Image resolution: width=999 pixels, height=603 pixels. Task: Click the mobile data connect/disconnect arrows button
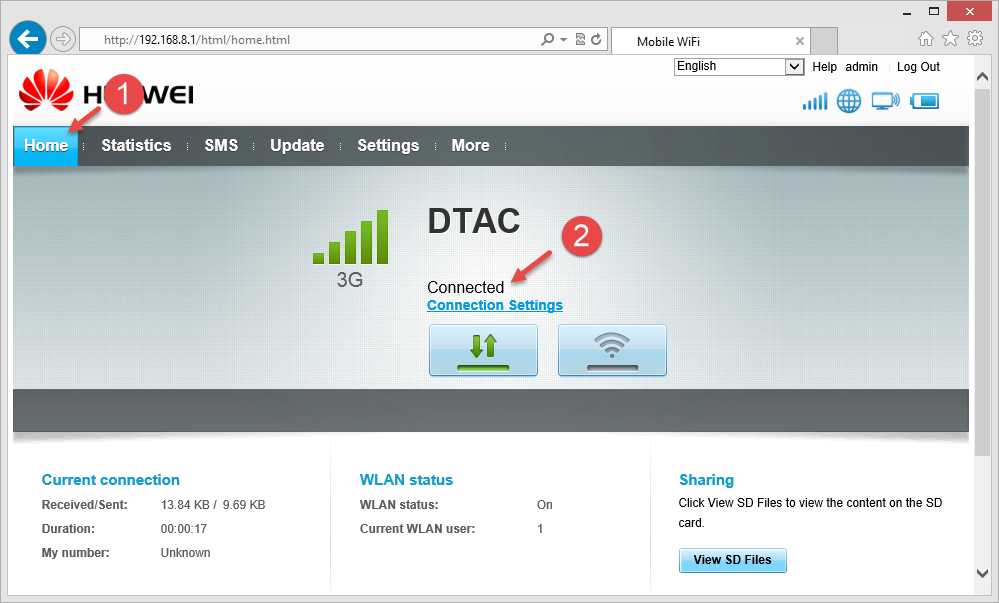[483, 349]
